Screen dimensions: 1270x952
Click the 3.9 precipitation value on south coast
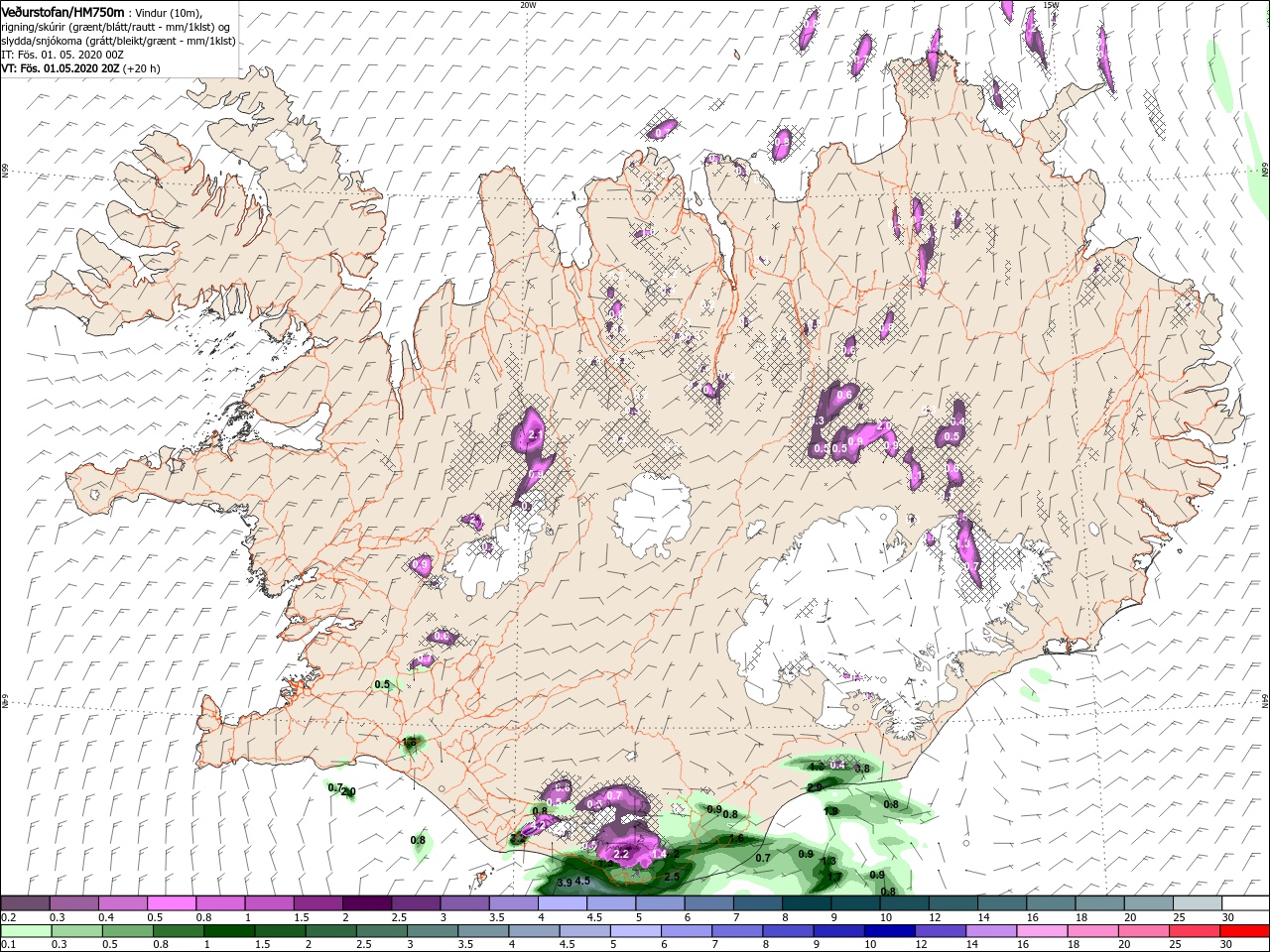click(x=565, y=882)
